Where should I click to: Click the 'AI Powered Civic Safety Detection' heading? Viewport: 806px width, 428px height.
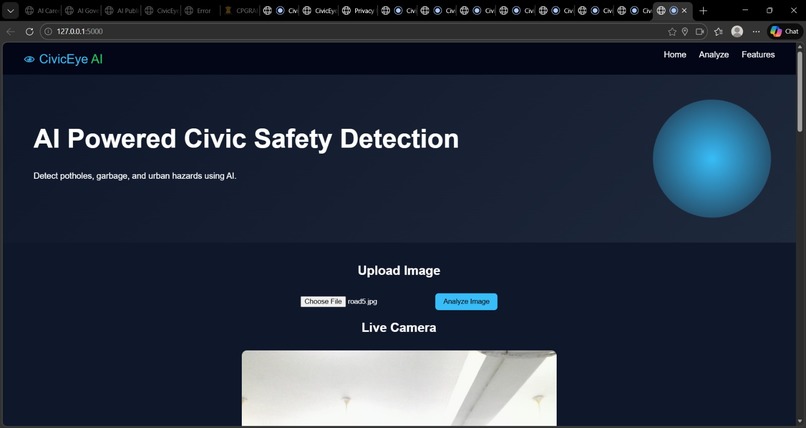(x=246, y=139)
